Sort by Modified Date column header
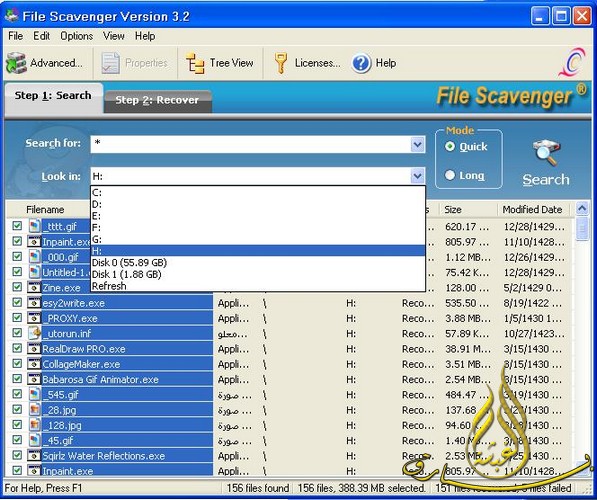The image size is (597, 500). click(x=533, y=209)
